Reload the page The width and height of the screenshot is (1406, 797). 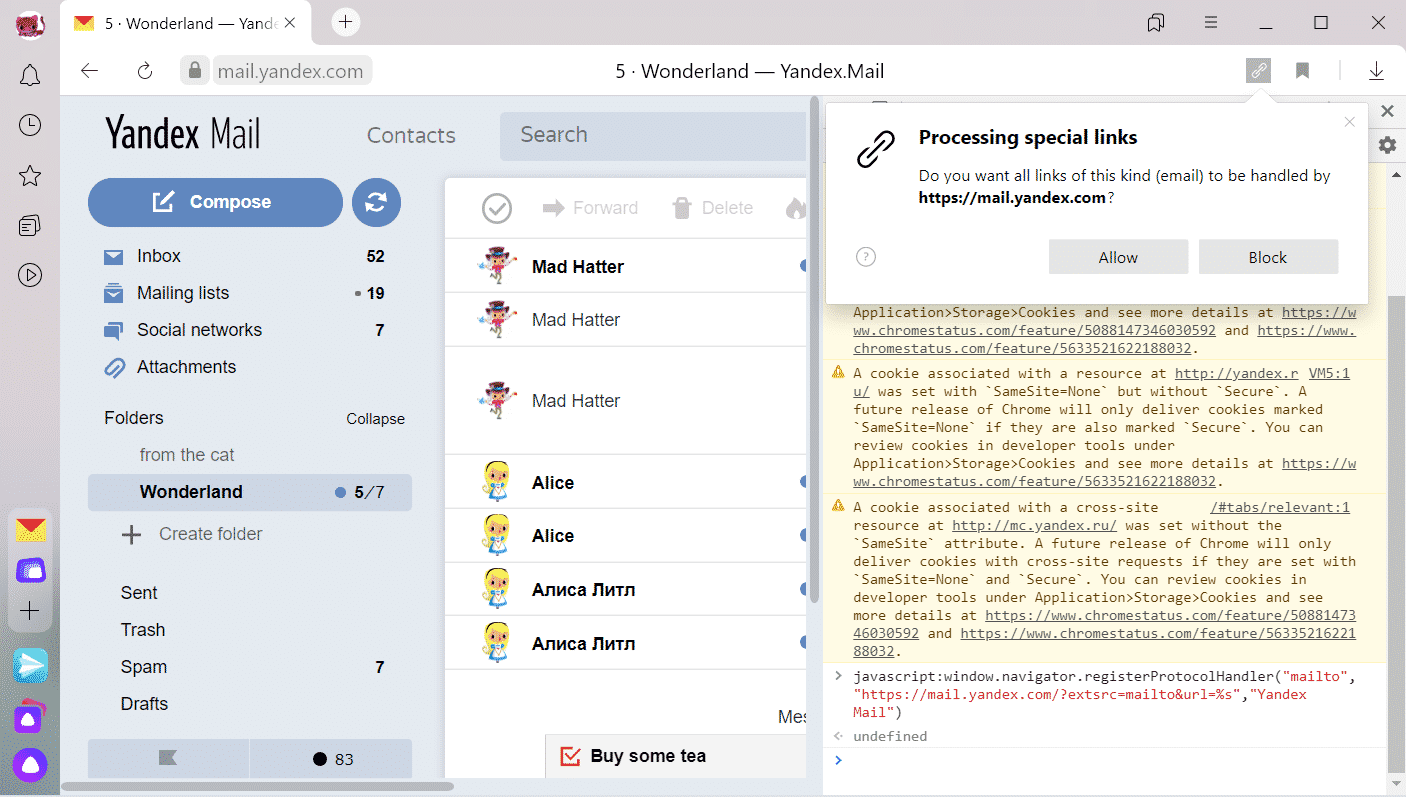145,71
